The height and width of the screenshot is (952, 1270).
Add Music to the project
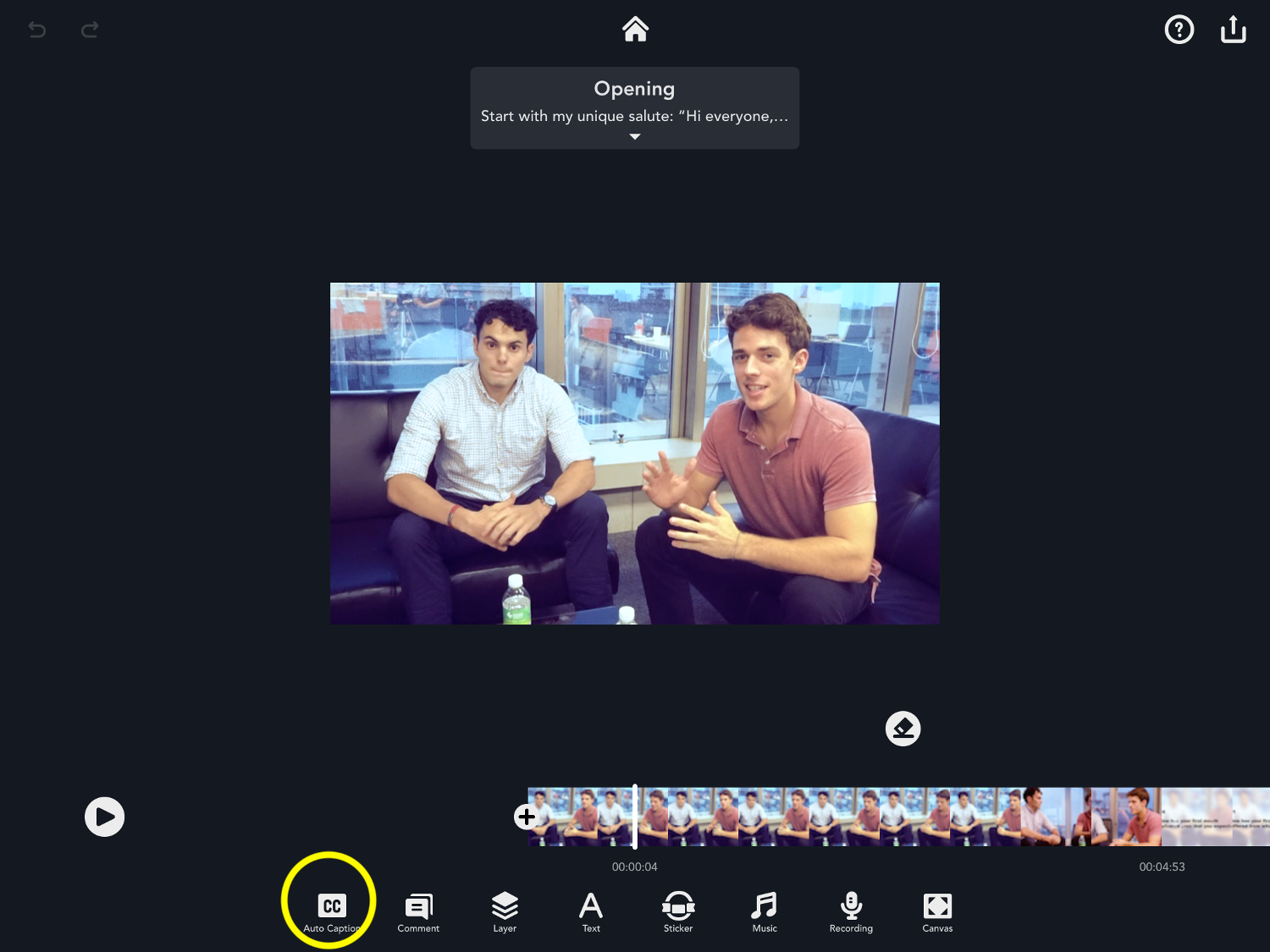765,911
